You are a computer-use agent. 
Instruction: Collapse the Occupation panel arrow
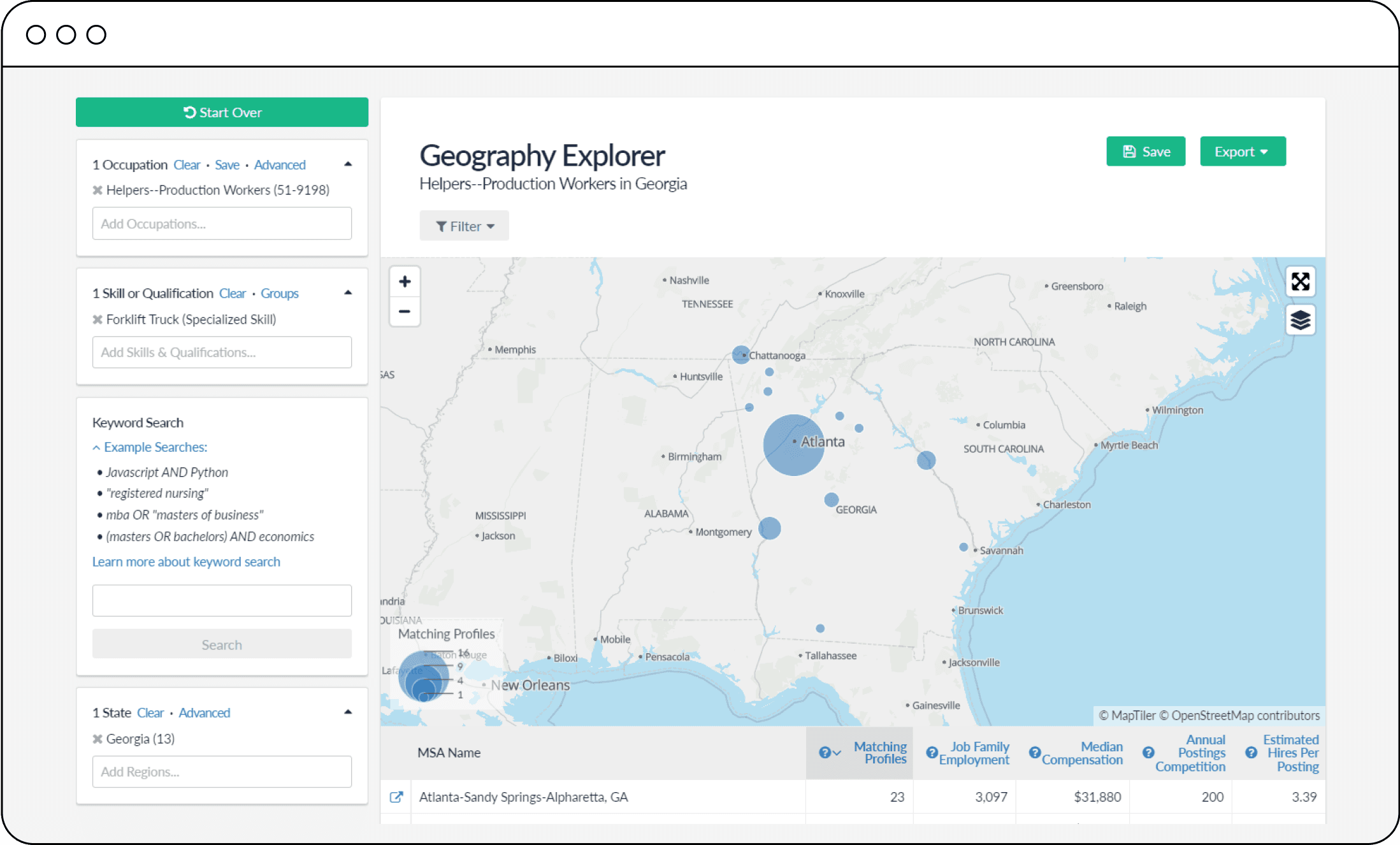tap(348, 164)
